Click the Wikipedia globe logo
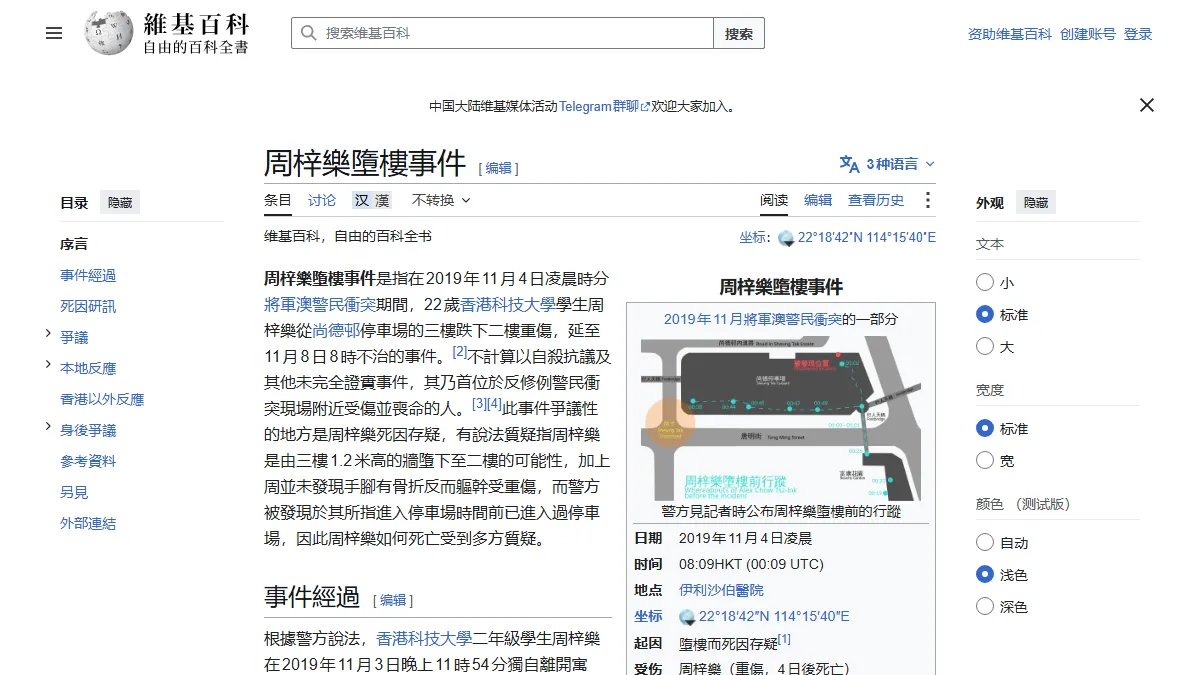This screenshot has width=1200, height=675. click(x=107, y=33)
